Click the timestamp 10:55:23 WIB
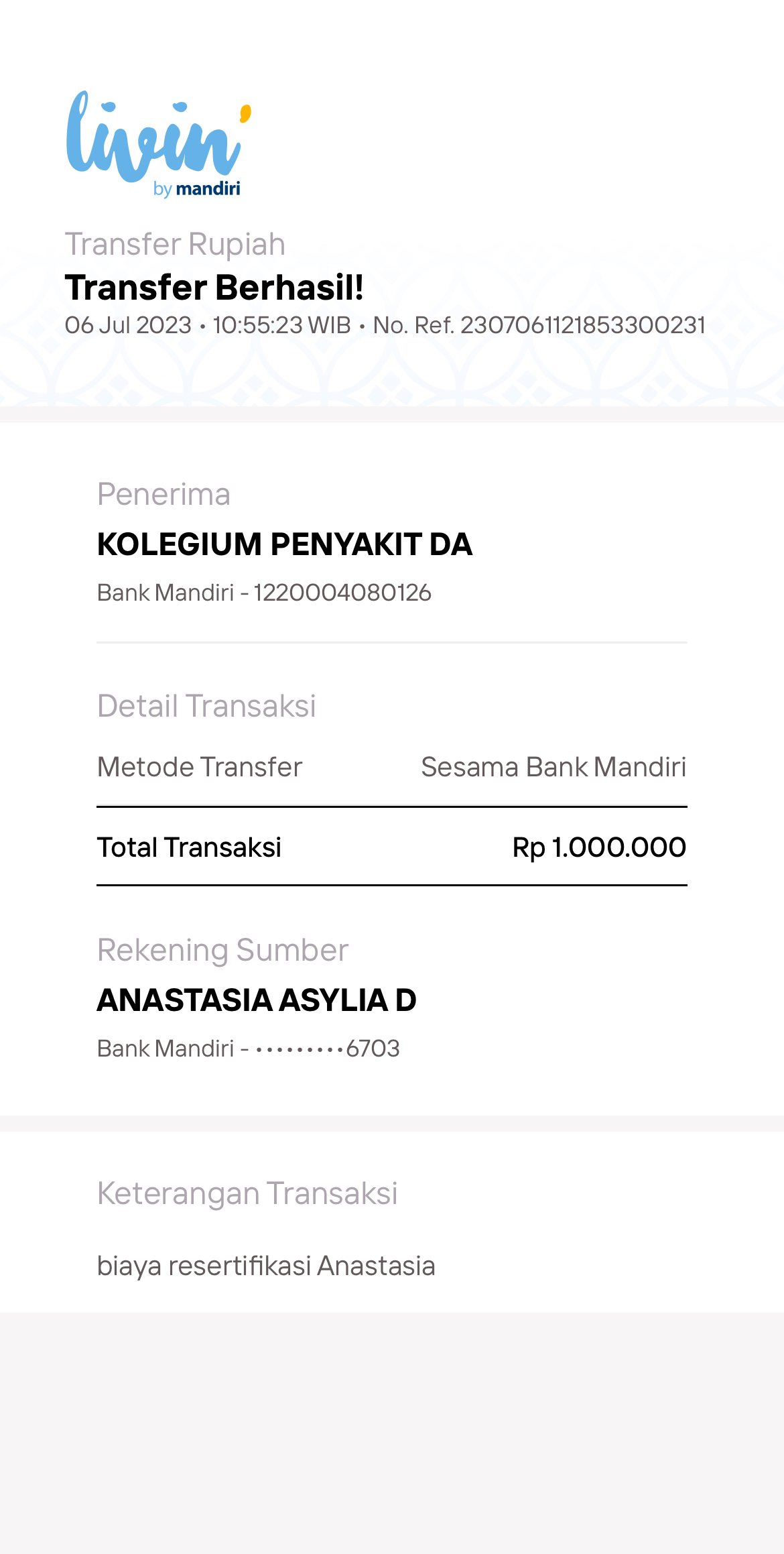 coord(281,325)
